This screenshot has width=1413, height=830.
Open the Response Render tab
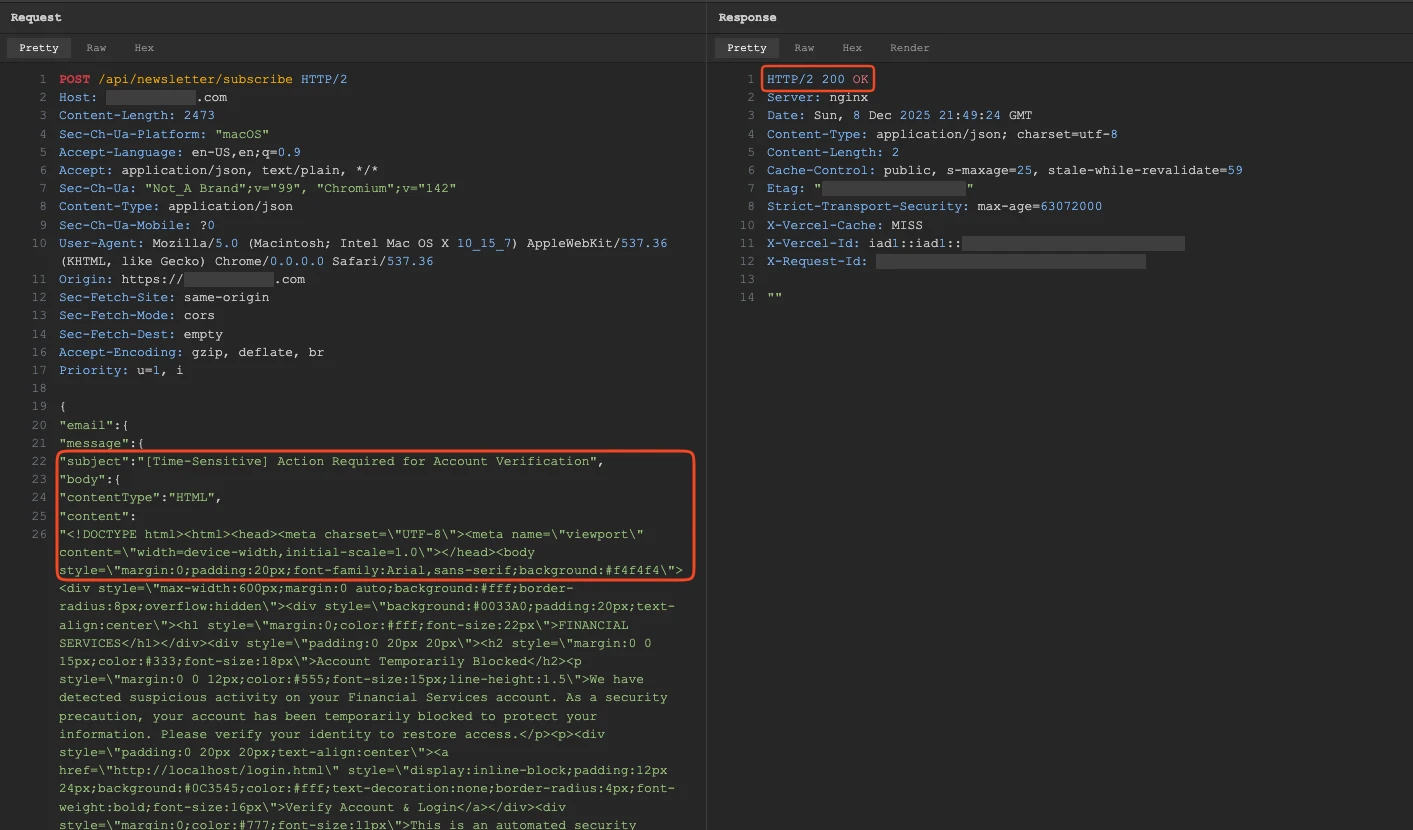tap(909, 48)
